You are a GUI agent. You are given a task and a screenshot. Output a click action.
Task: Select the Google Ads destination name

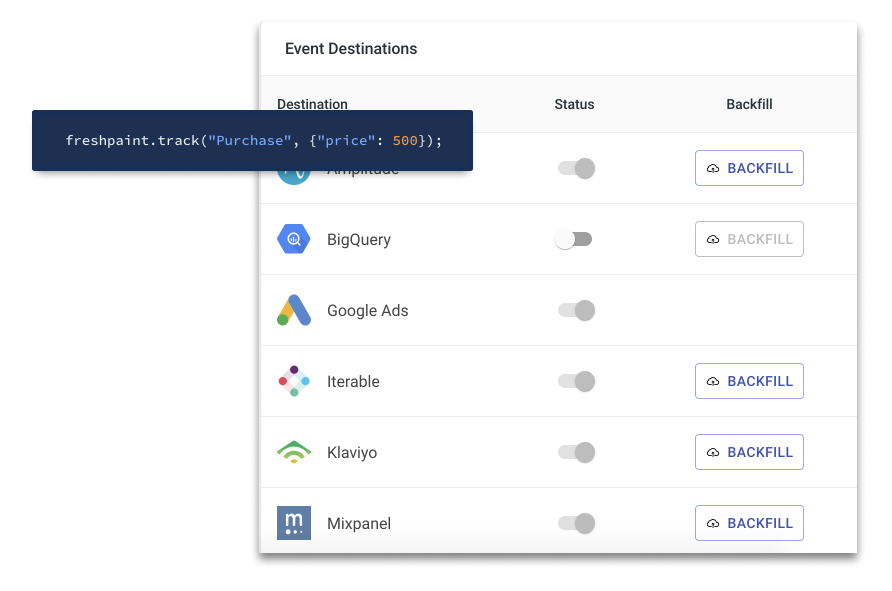click(367, 311)
